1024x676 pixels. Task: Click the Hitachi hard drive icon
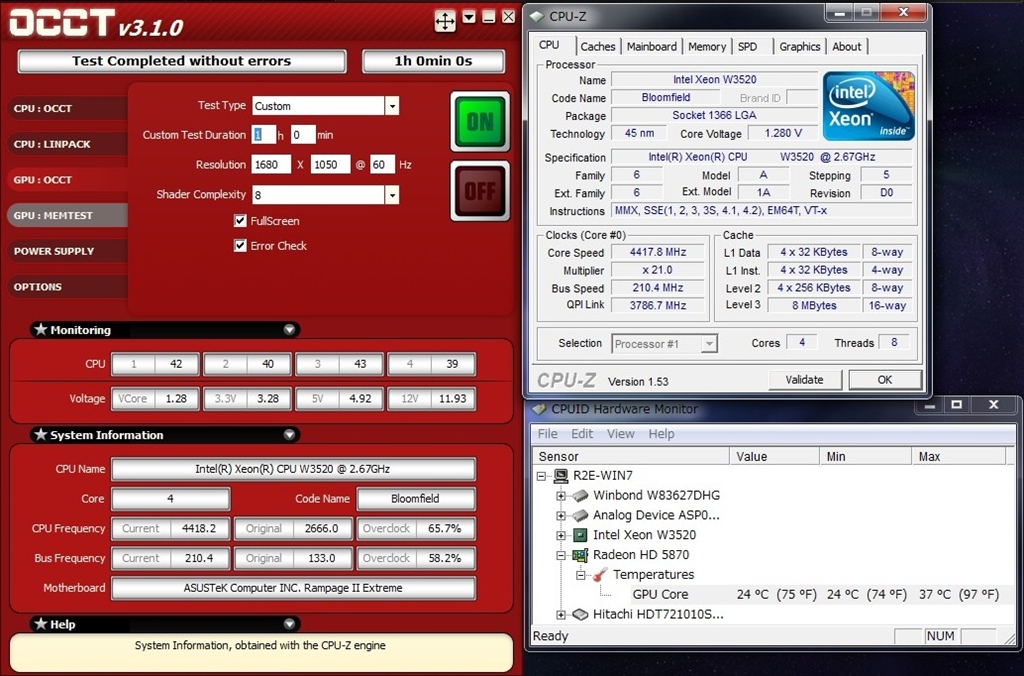click(x=580, y=615)
